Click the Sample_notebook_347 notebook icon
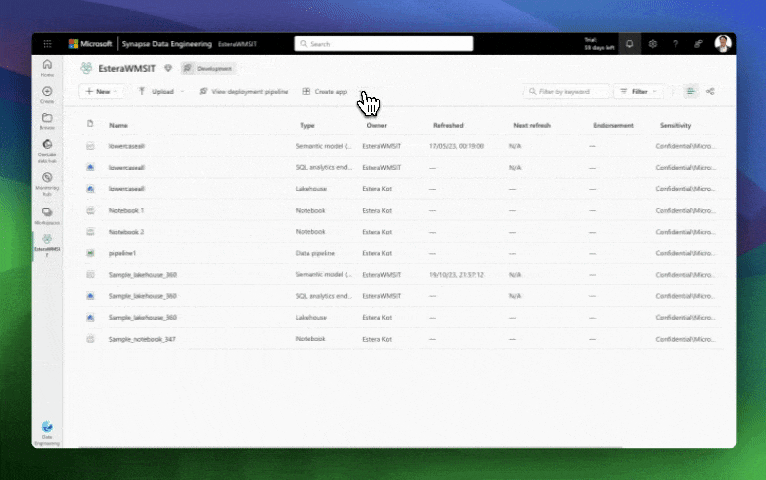 90,339
